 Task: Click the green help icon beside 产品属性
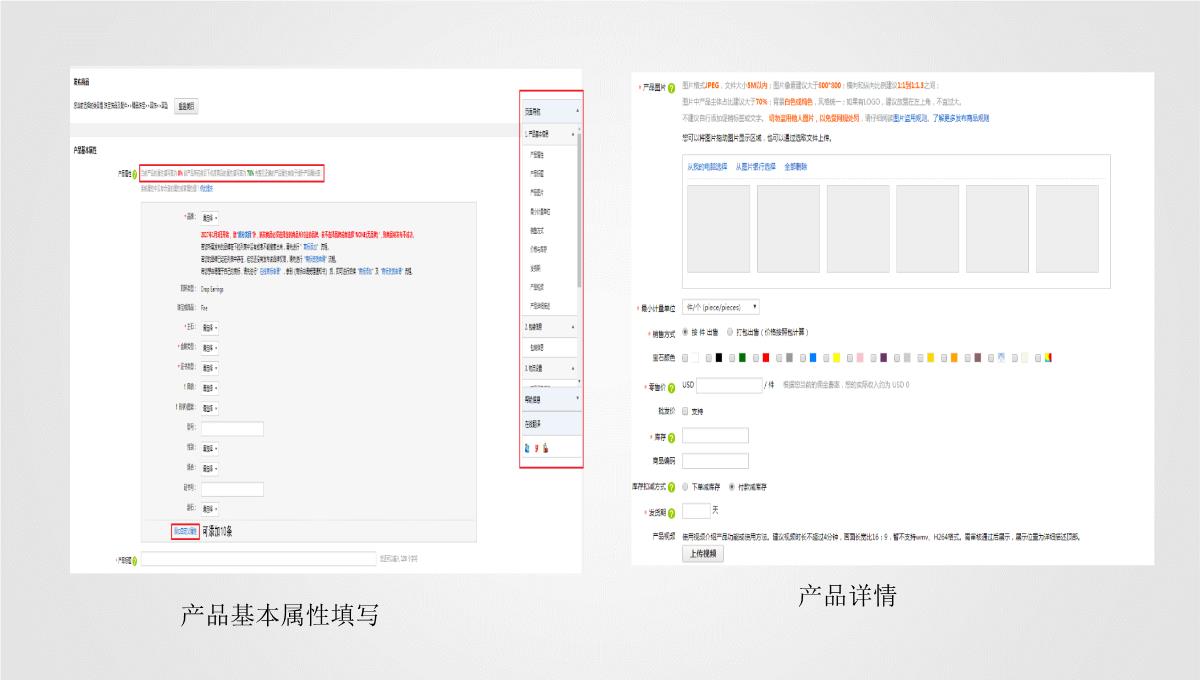coord(134,174)
